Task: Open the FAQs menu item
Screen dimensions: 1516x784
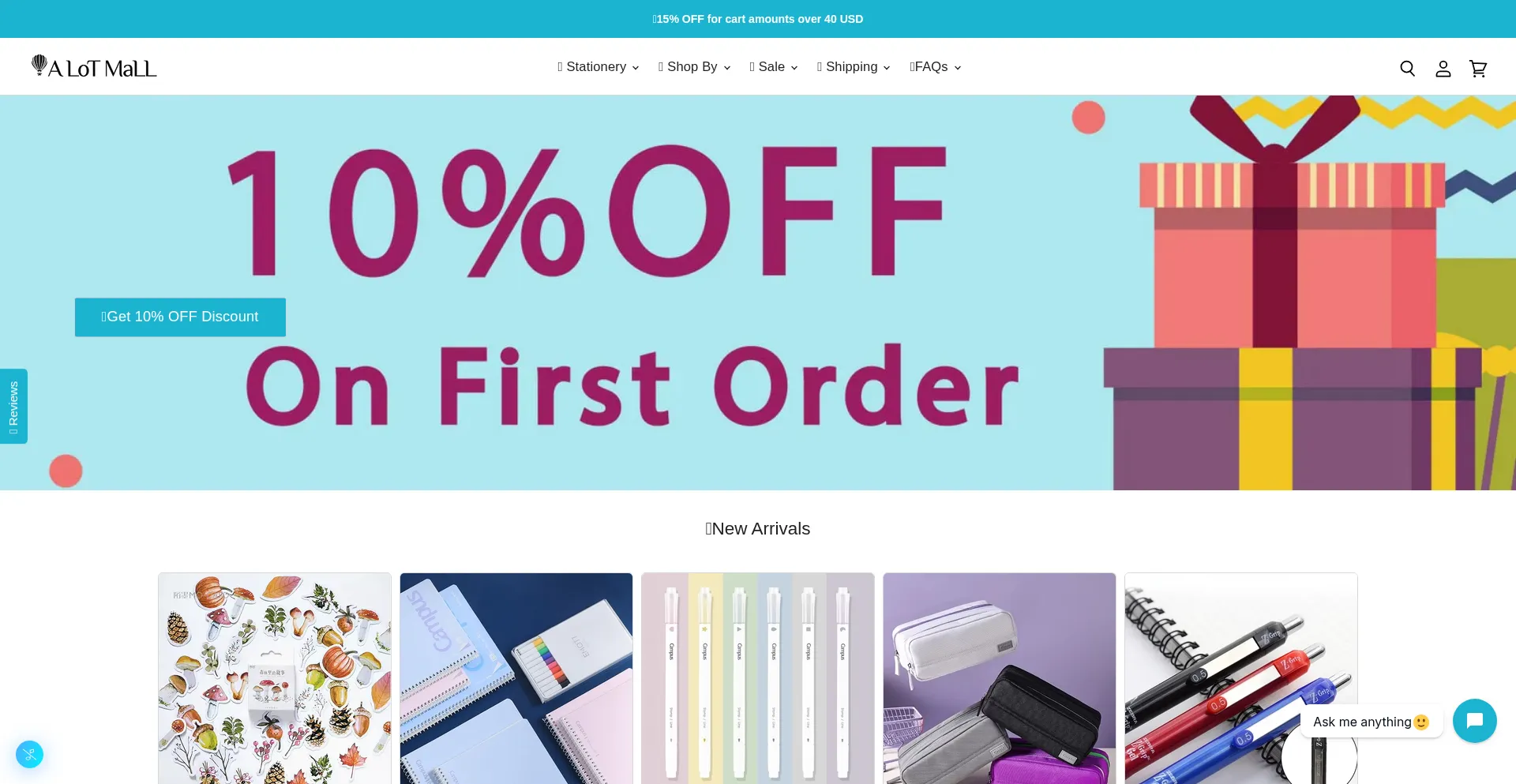Action: [x=935, y=67]
